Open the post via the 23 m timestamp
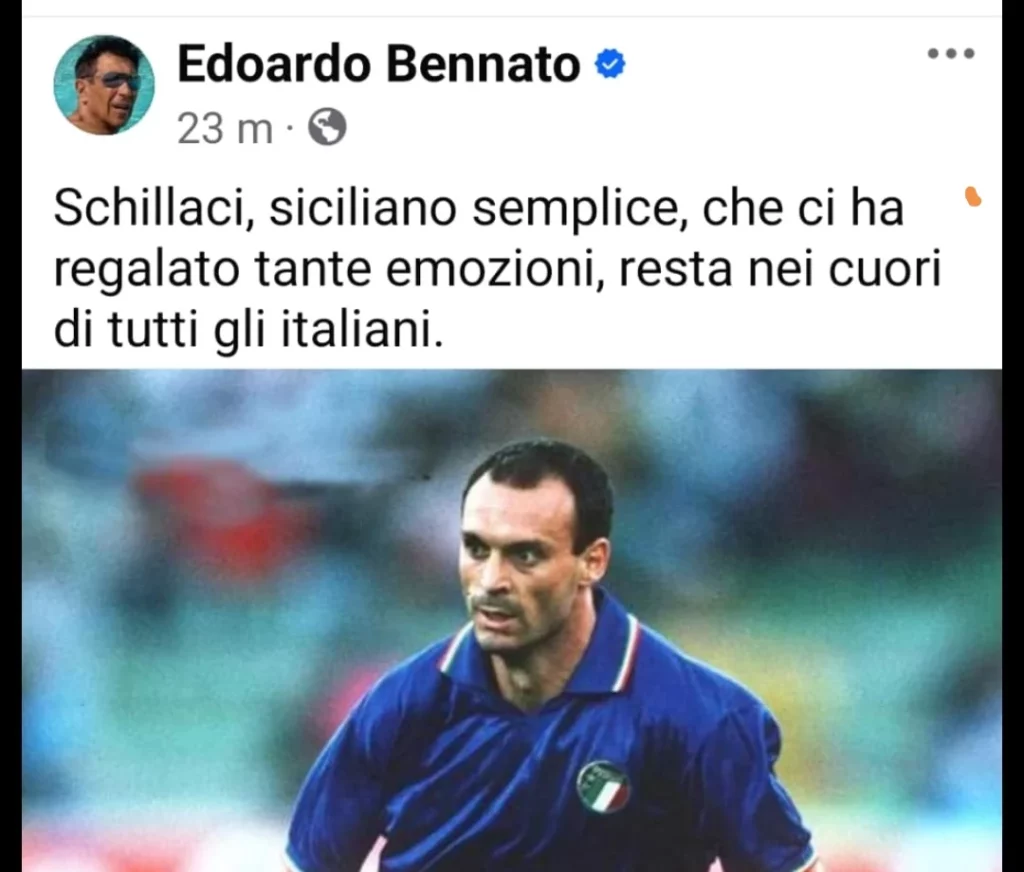 (x=225, y=128)
